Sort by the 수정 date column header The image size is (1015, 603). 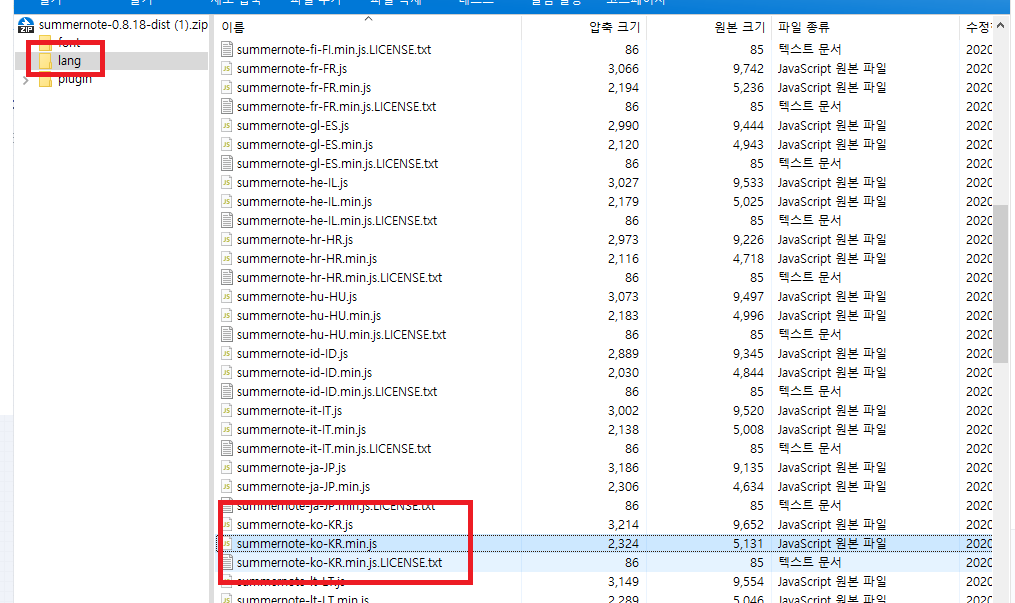(978, 27)
